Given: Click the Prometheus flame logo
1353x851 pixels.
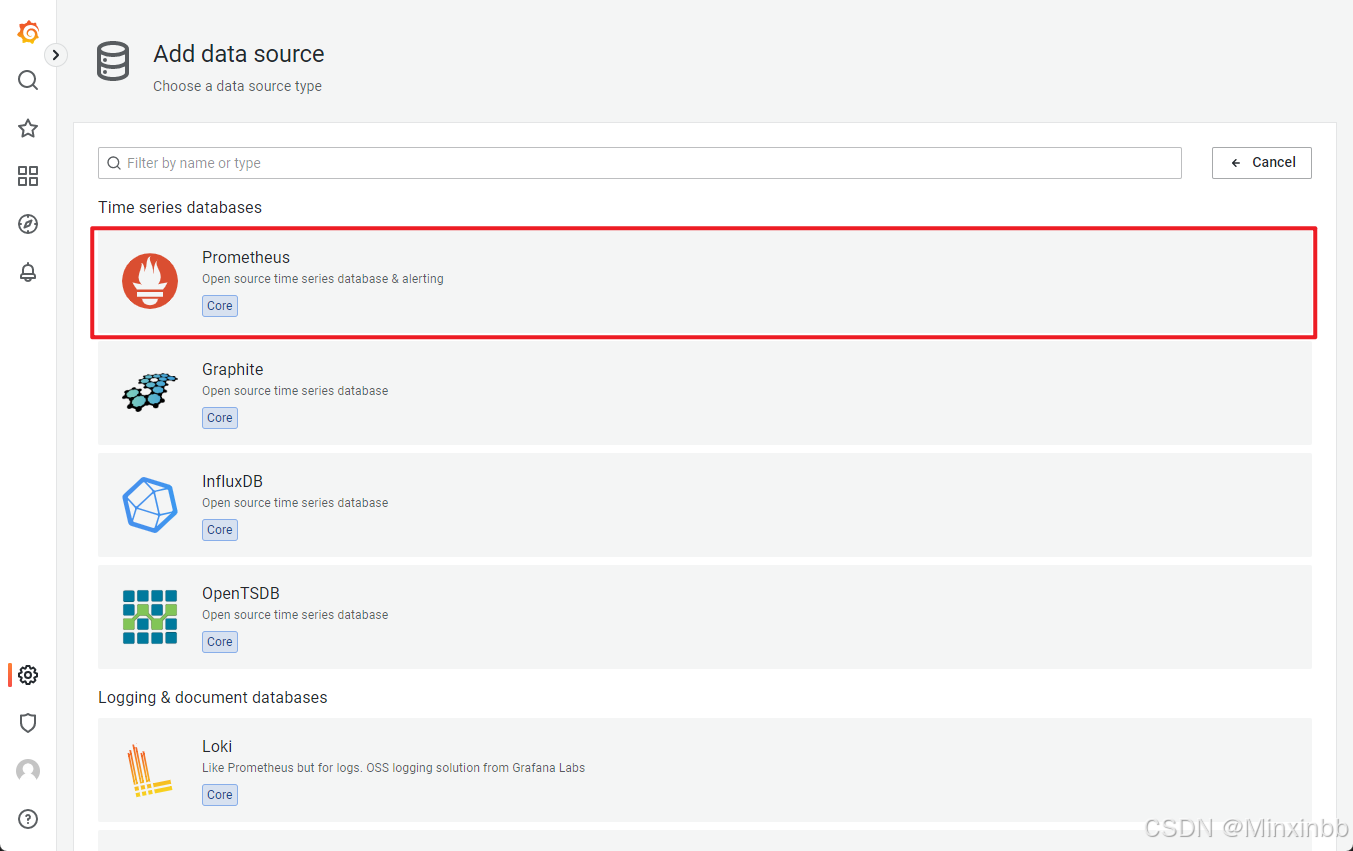Looking at the screenshot, I should 150,281.
